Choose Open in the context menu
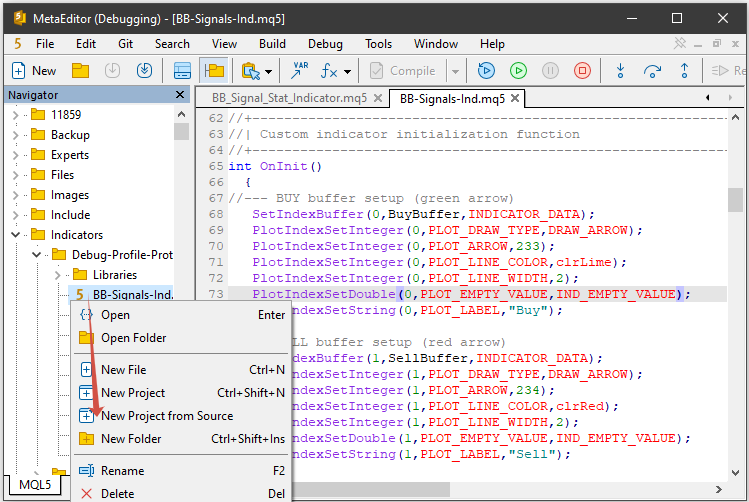The height and width of the screenshot is (502, 749). (182, 315)
